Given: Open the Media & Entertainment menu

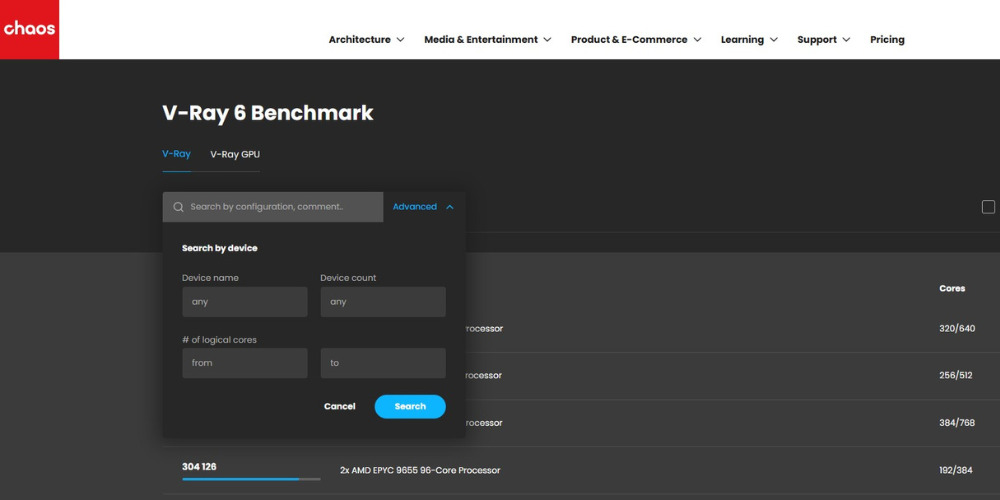Looking at the screenshot, I should click(487, 40).
